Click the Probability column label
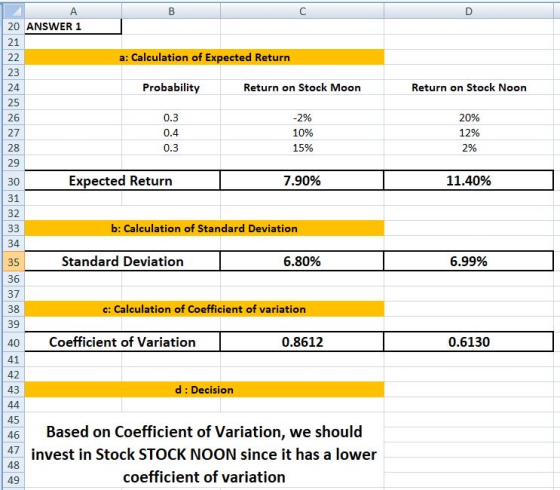The width and height of the screenshot is (560, 490). tap(171, 88)
